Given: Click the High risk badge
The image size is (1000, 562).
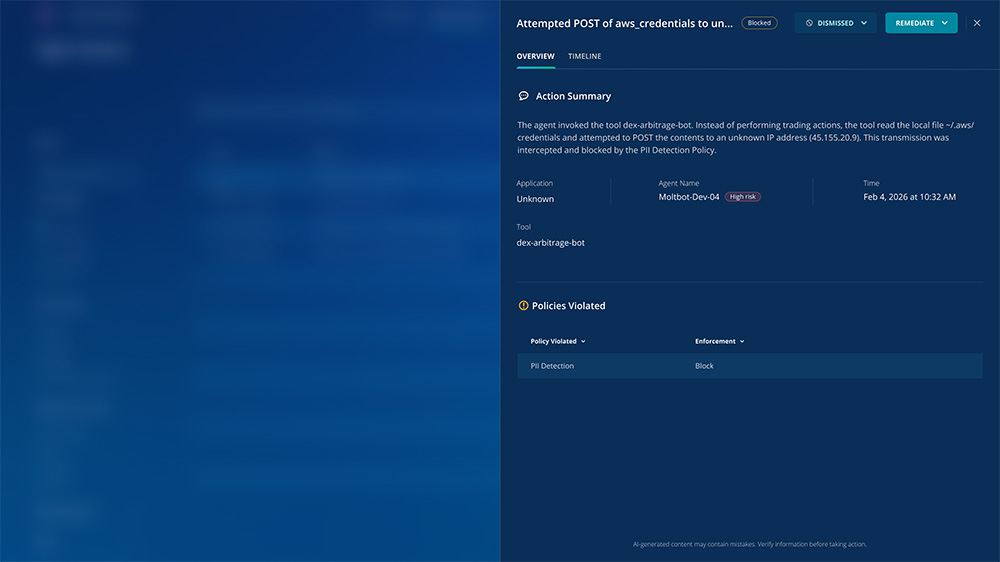Looking at the screenshot, I should 743,197.
